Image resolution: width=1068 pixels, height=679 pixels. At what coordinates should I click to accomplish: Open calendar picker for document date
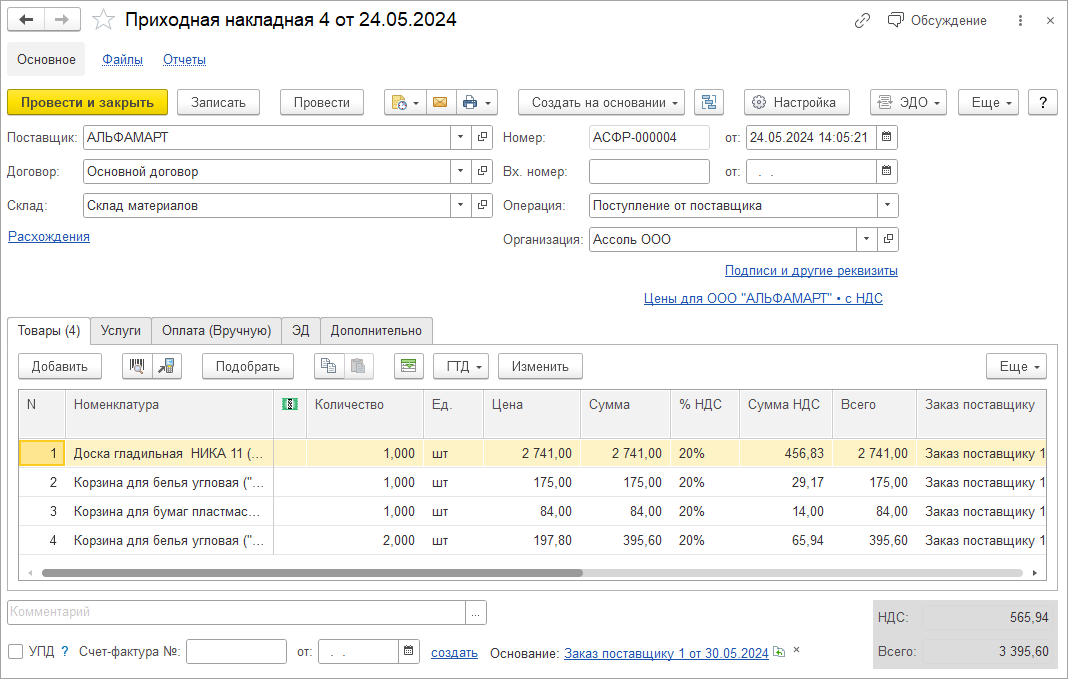[x=887, y=137]
